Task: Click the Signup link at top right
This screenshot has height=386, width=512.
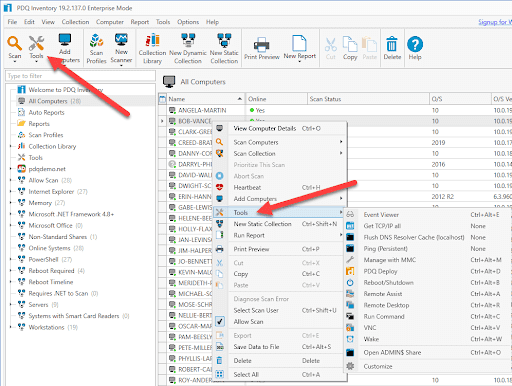Action: click(x=495, y=22)
